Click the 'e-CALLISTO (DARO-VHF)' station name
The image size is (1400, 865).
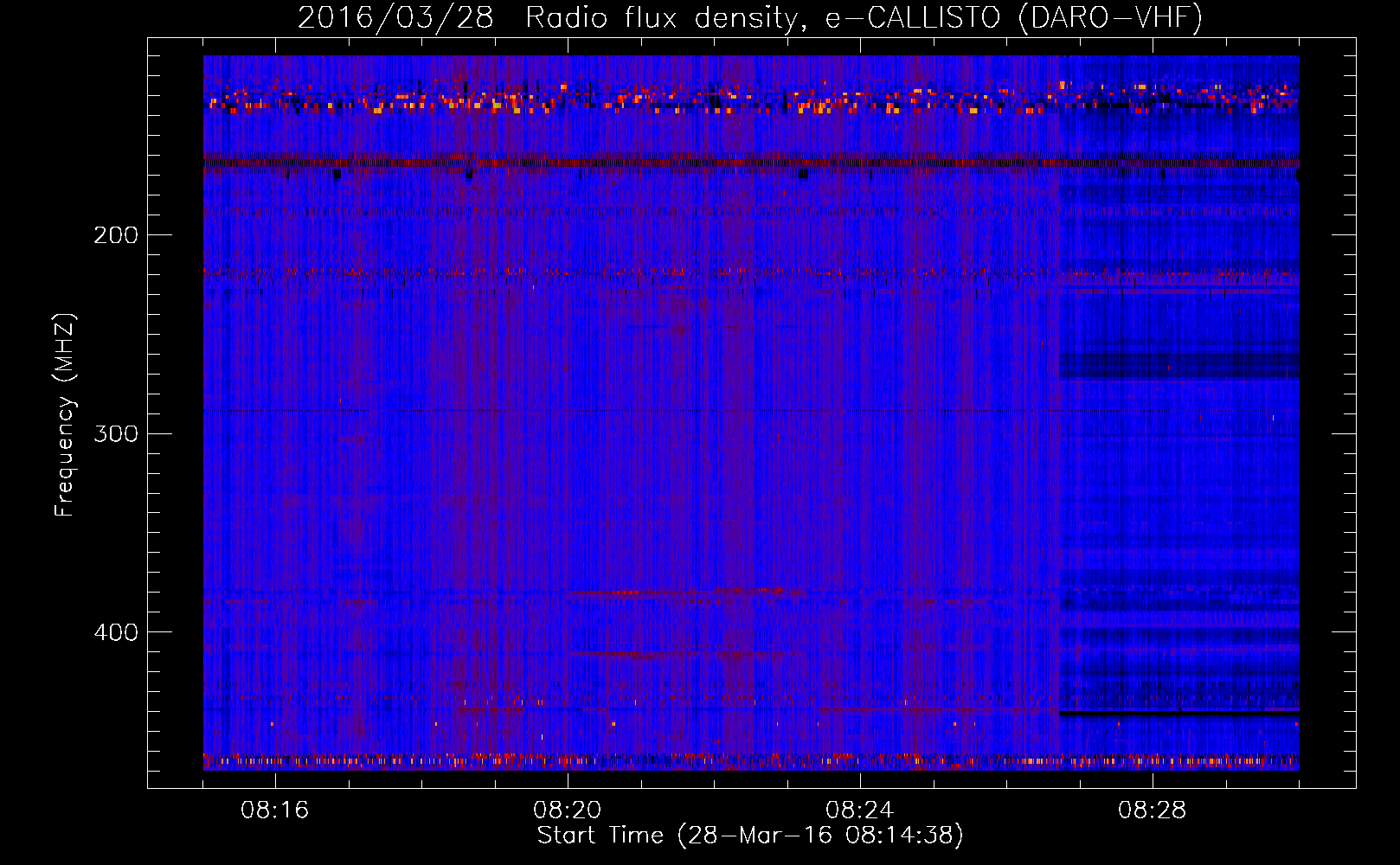click(1013, 17)
